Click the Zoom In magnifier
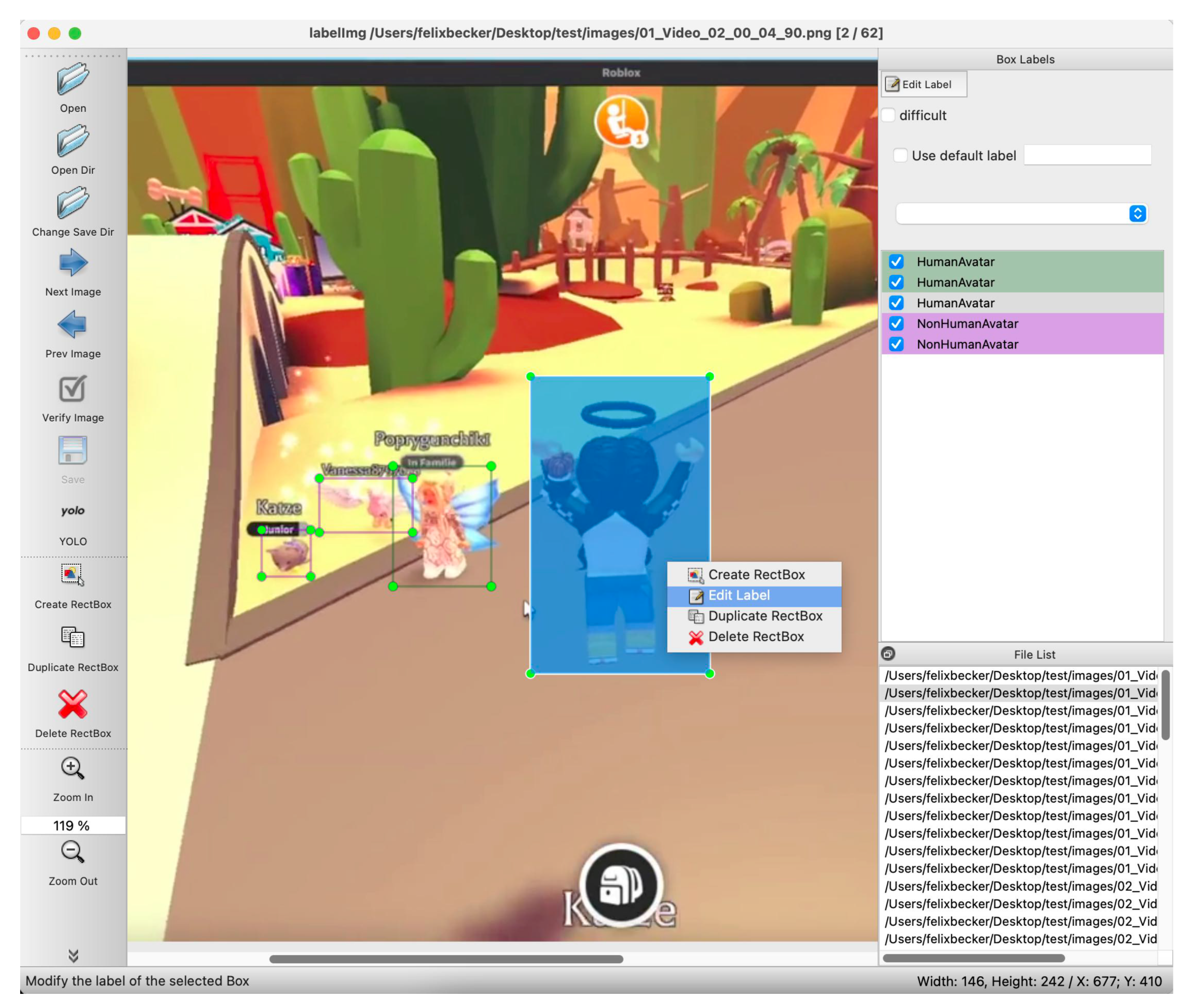Screen dimensions: 1188x1008 click(73, 769)
